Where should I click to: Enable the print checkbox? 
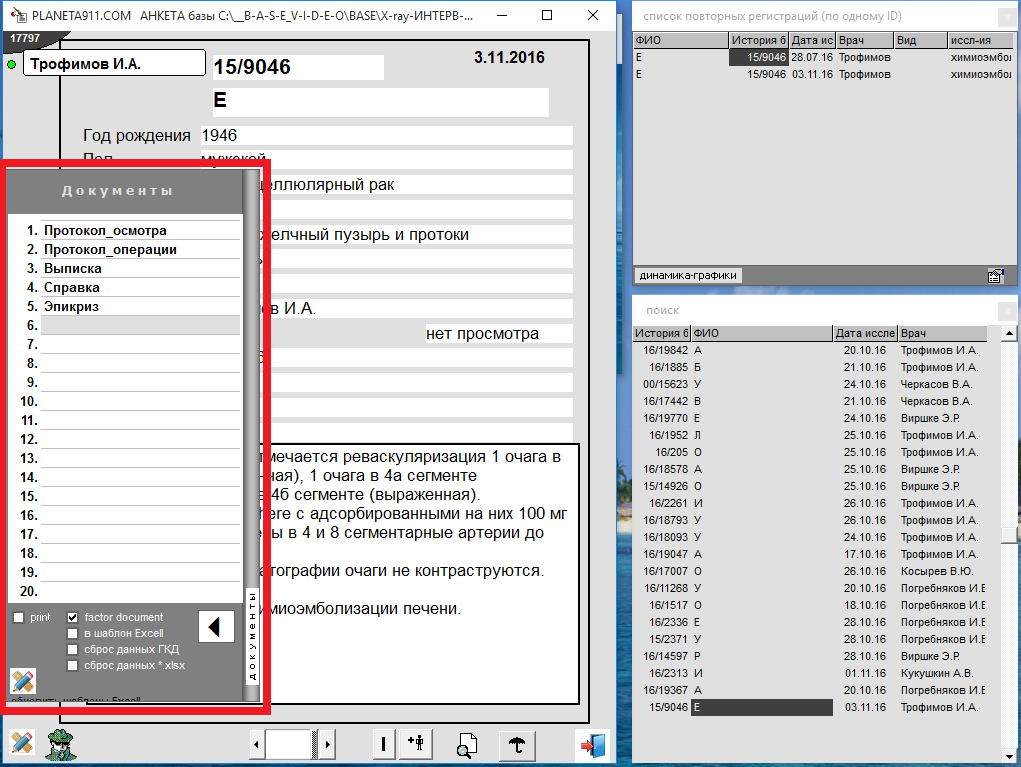tap(19, 618)
